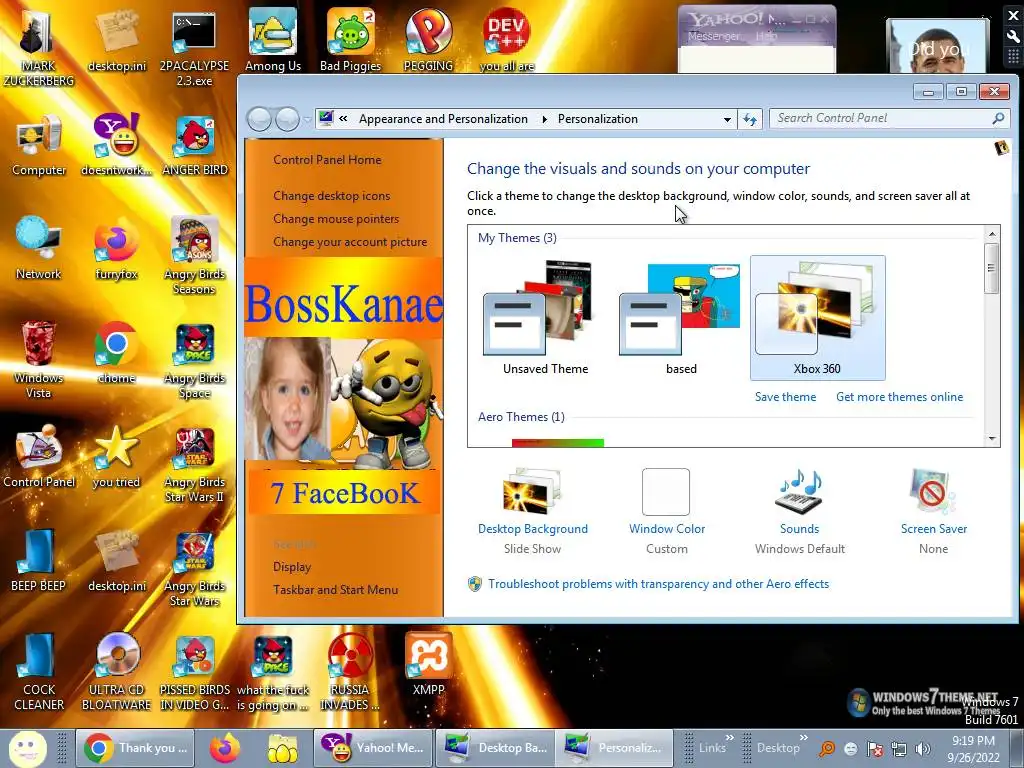Select the ULTRA CD BLOATWARE disc icon
Image resolution: width=1024 pixels, height=768 pixels.
[x=116, y=671]
